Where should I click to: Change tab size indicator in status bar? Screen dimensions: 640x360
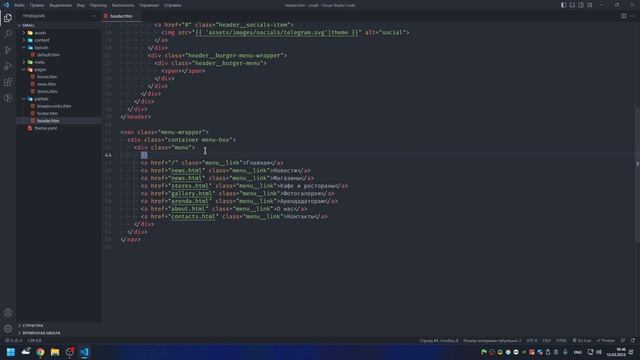coord(492,340)
